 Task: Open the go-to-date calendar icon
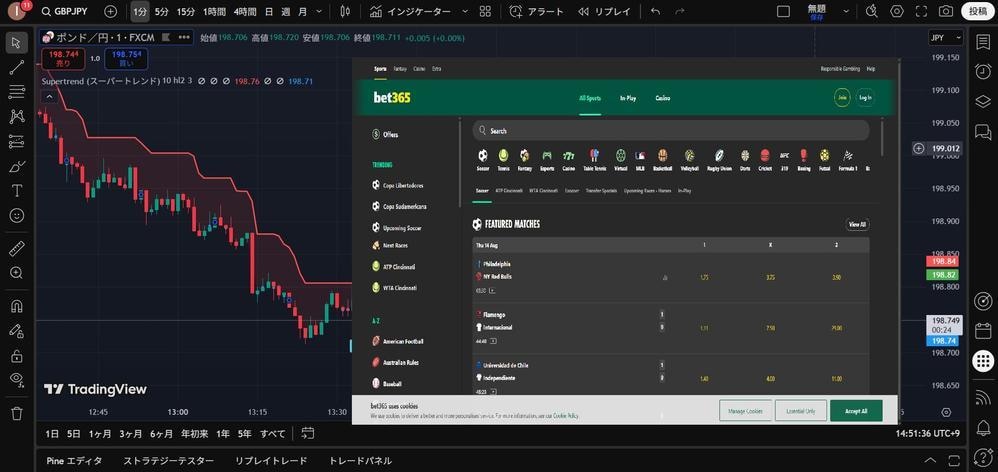tap(308, 433)
